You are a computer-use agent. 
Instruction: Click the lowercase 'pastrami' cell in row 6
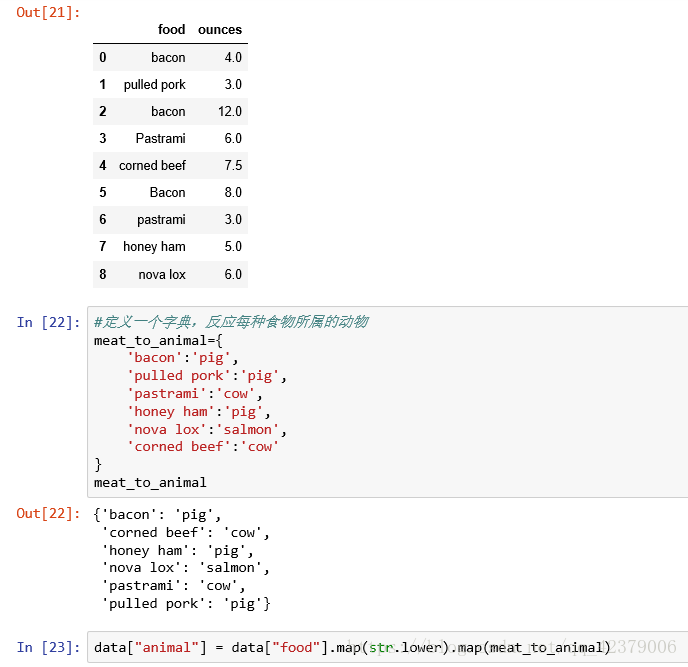[161, 219]
